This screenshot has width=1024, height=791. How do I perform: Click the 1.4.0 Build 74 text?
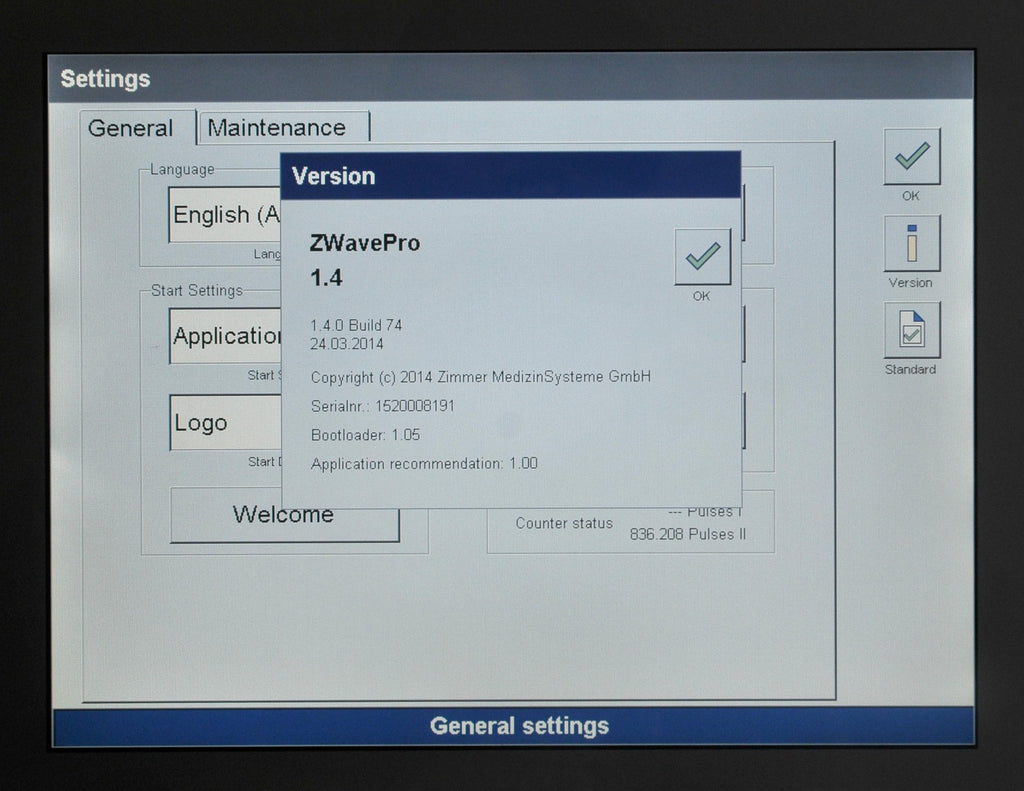click(x=356, y=325)
